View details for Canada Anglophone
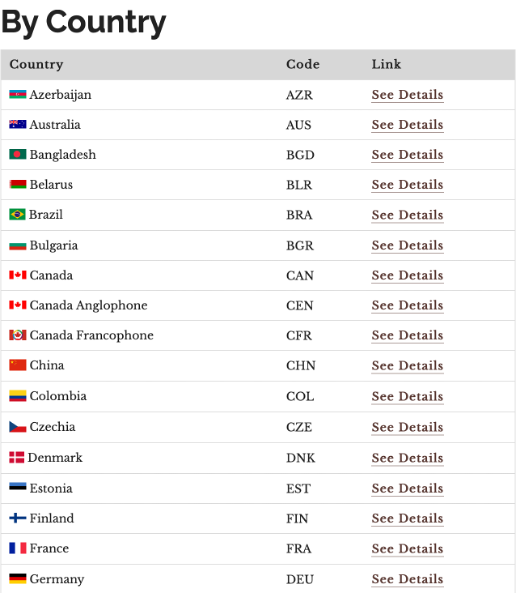This screenshot has width=516, height=594. [407, 305]
